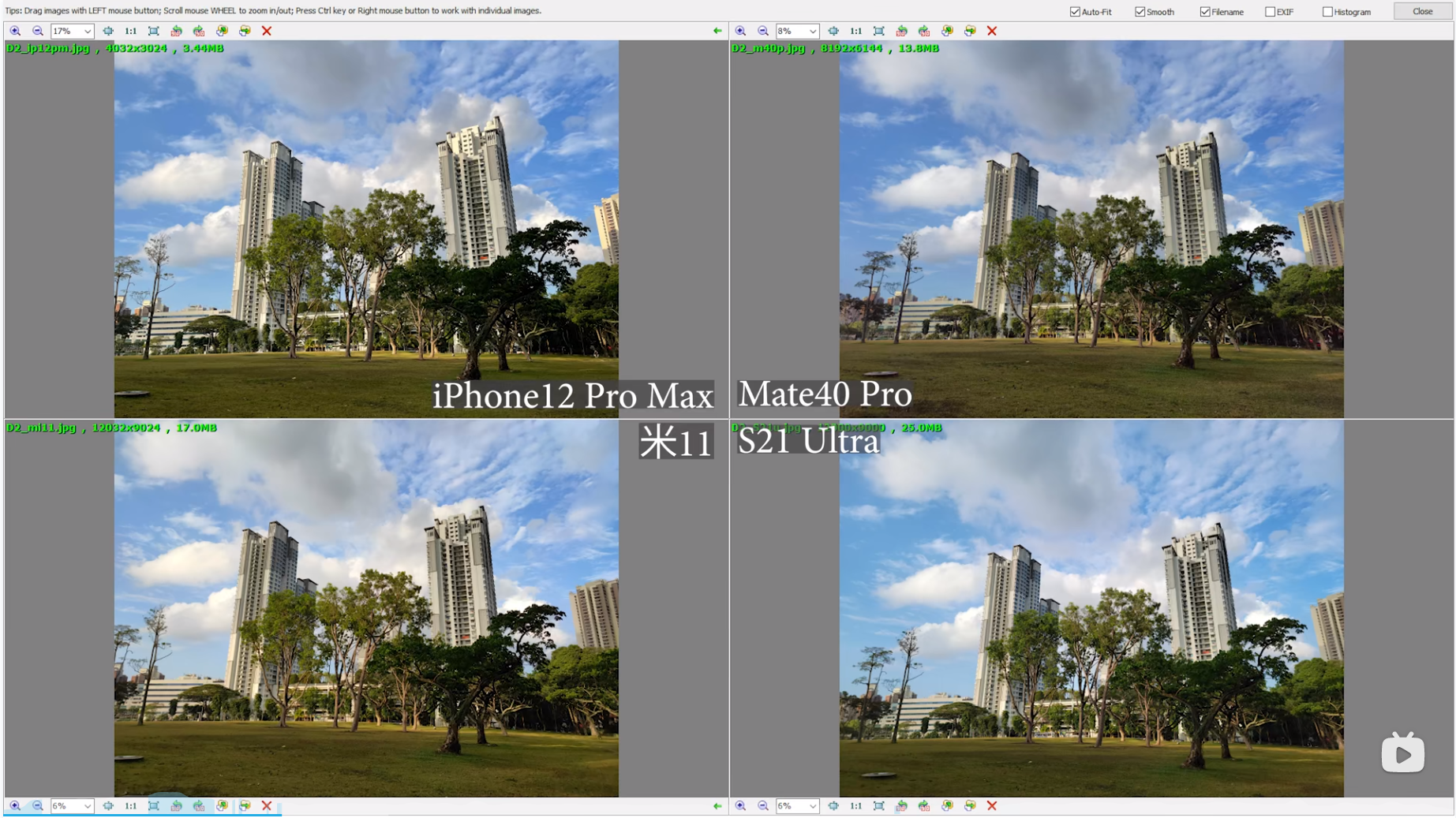This screenshot has height=818, width=1456.
Task: Set the D2_m40p.jpg pane to 1:1 size
Action: [855, 31]
